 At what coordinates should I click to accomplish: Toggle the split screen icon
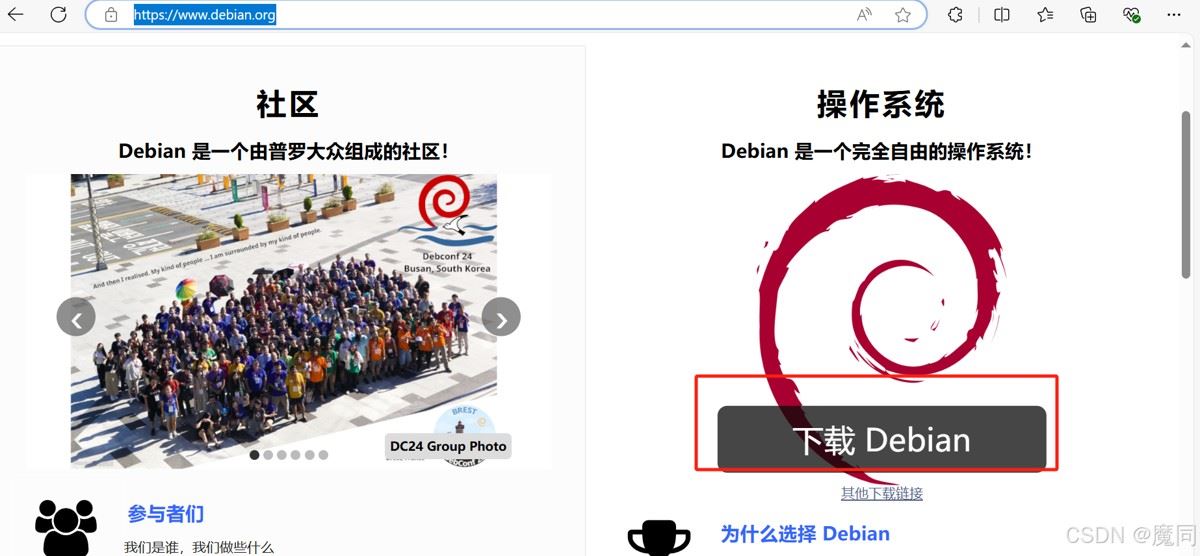point(1002,15)
